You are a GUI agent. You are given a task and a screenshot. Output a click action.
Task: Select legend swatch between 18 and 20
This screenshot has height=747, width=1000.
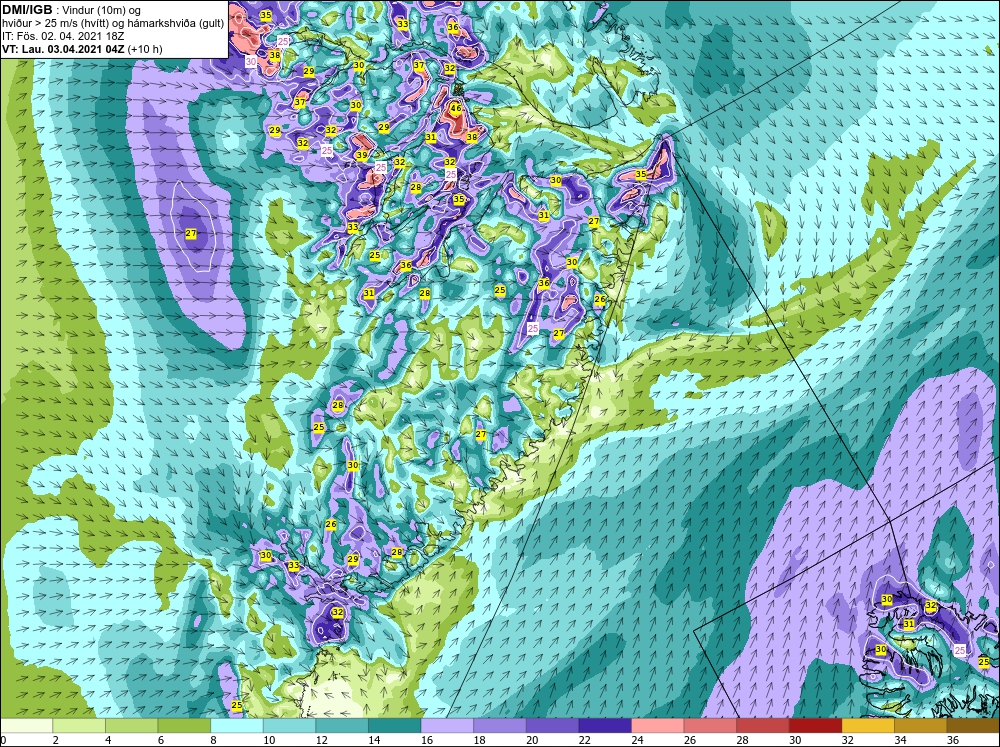point(500,726)
